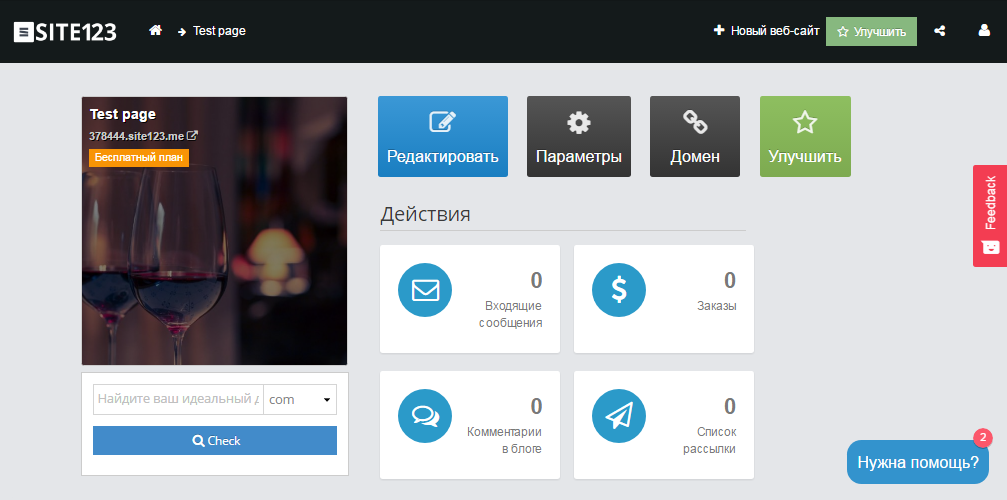This screenshot has width=1007, height=500.
Task: Click the smiley icon on Feedback tab
Action: pos(991,247)
